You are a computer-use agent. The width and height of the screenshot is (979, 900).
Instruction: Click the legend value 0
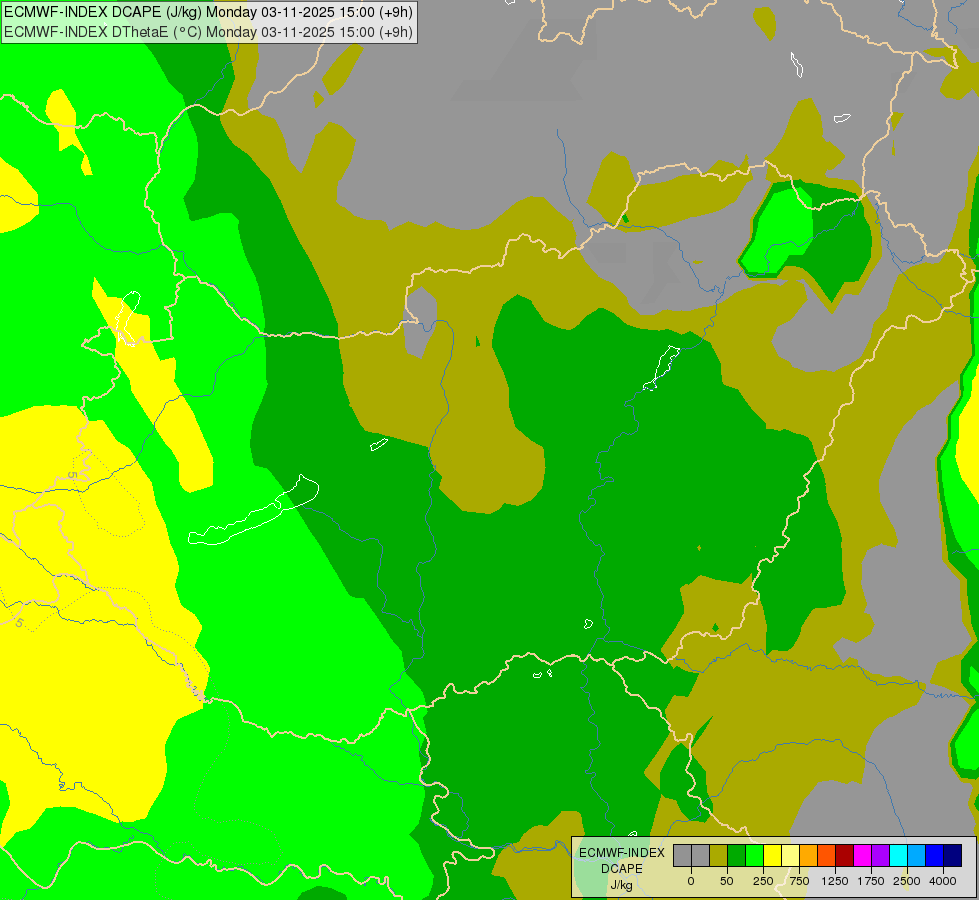[x=691, y=881]
